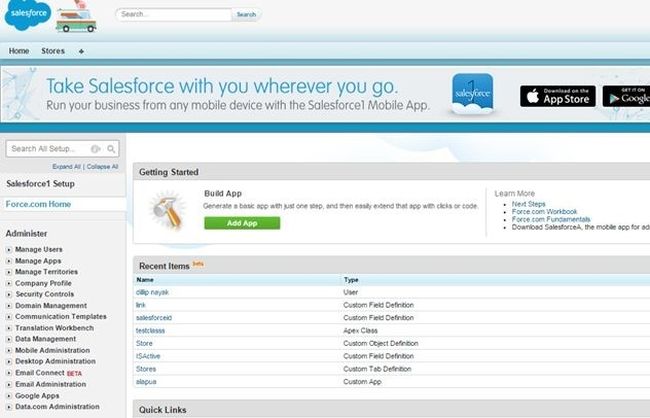Click the Custom Tab Definition cell
650x418 pixels.
(377, 369)
